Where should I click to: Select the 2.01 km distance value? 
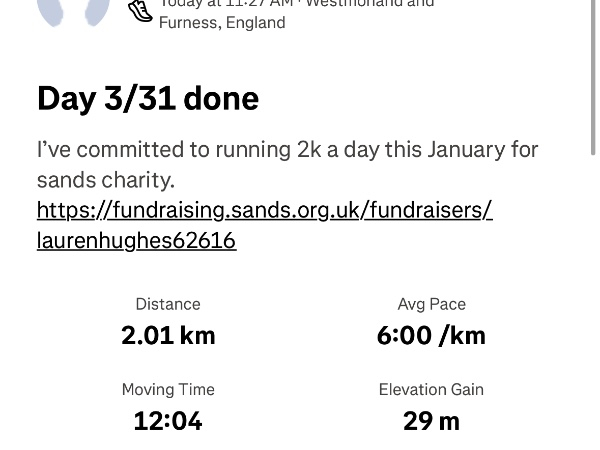[168, 335]
